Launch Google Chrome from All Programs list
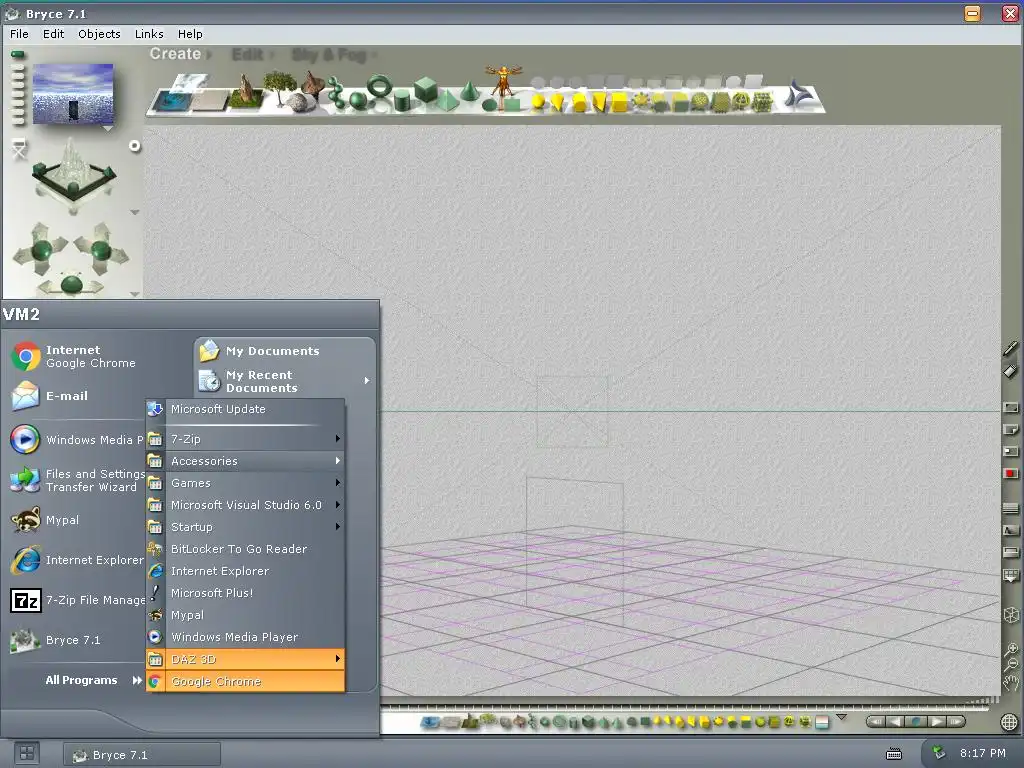 tap(246, 681)
